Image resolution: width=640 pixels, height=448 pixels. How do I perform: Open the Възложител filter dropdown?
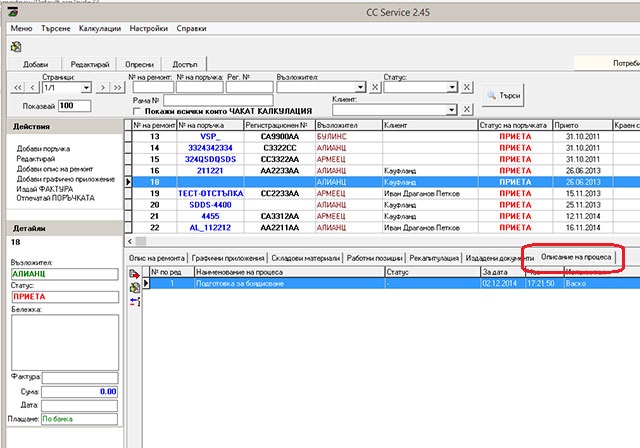coord(360,87)
